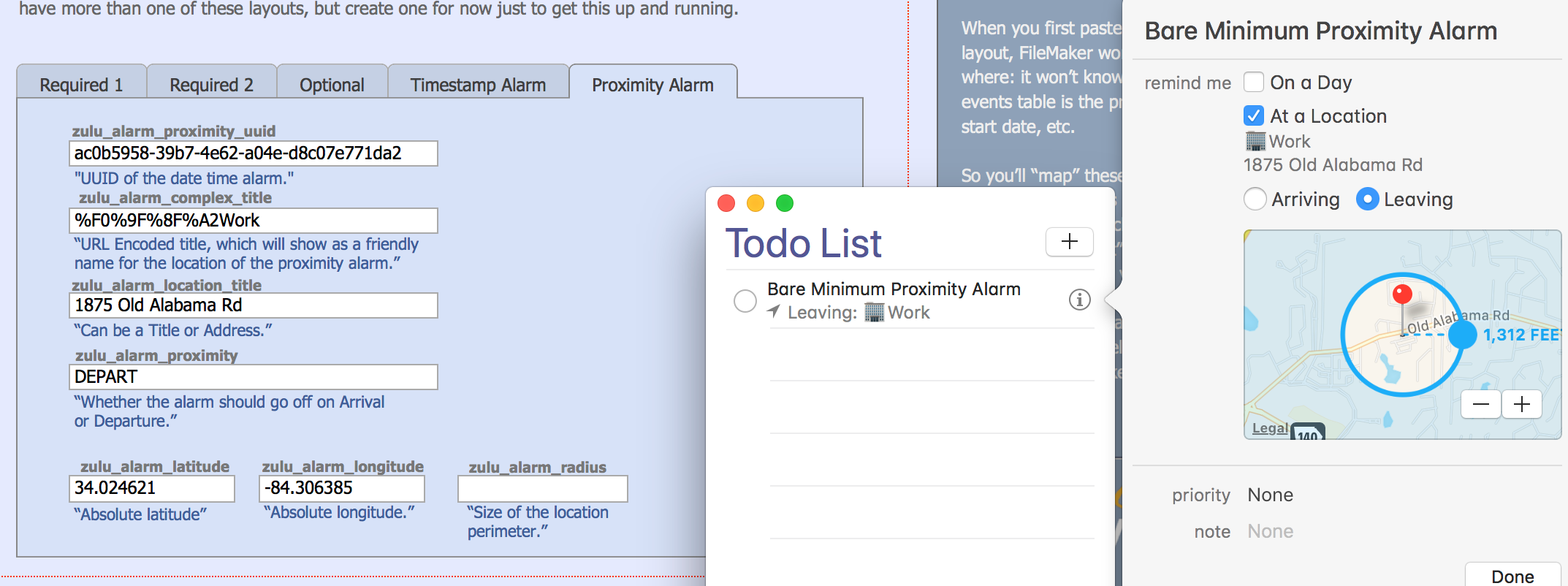Enable the On a Day checkbox
This screenshot has width=1568, height=586.
(1254, 82)
